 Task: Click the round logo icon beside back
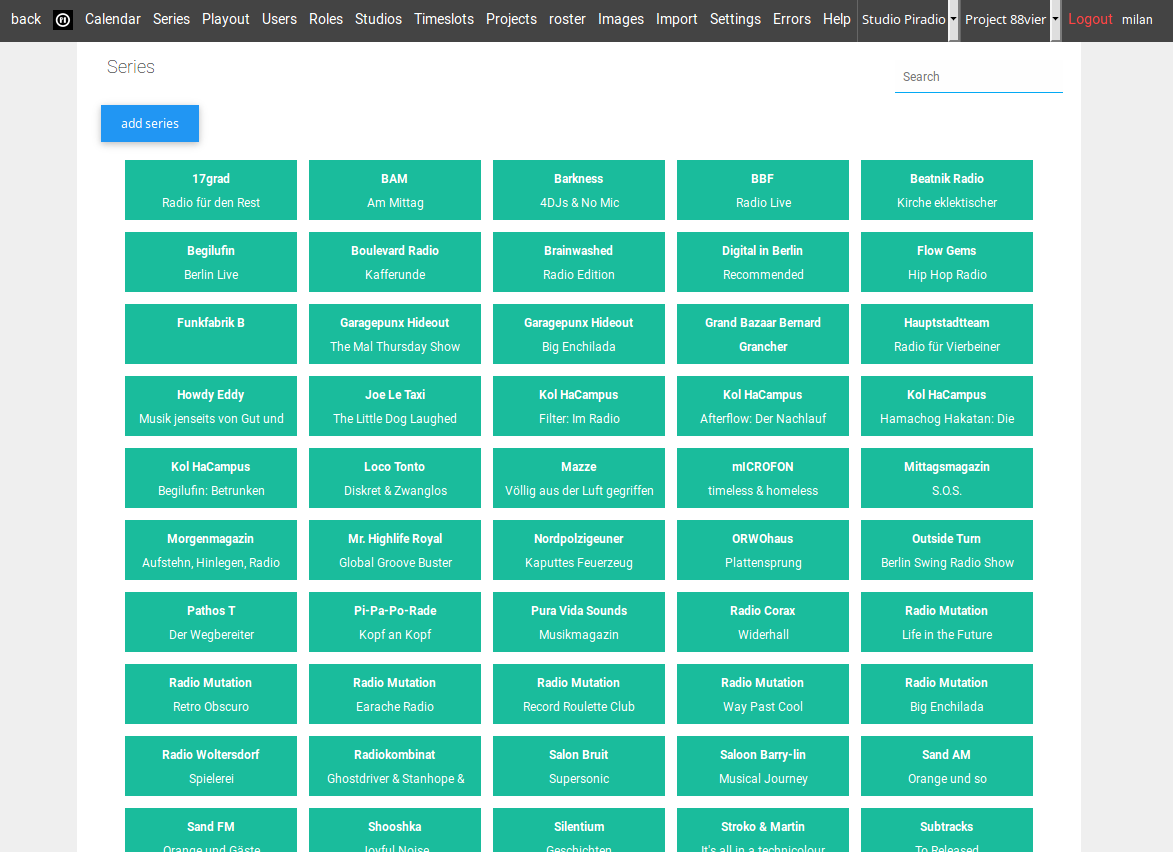tap(63, 20)
